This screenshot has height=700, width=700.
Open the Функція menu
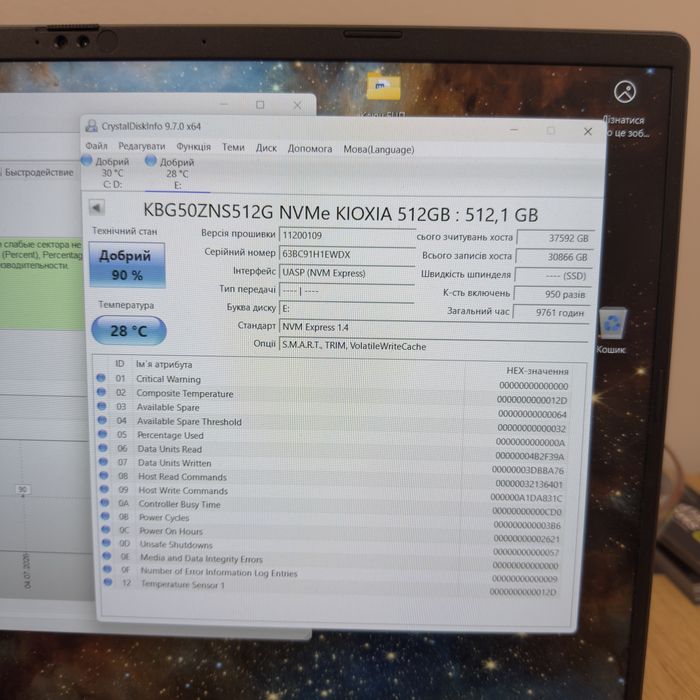(193, 147)
